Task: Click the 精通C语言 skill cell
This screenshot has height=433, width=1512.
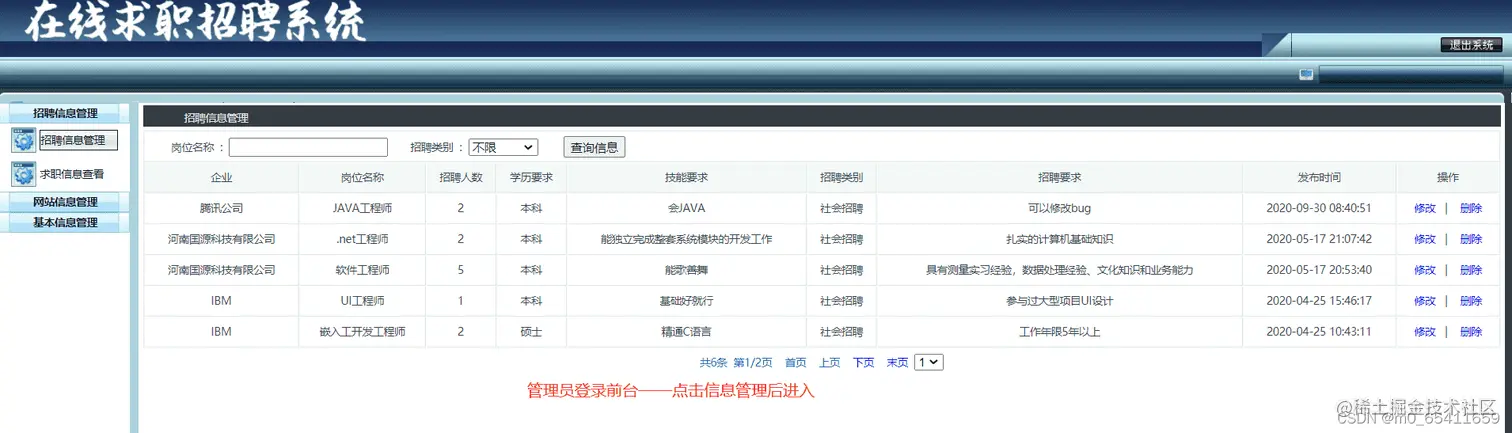Action: [687, 332]
